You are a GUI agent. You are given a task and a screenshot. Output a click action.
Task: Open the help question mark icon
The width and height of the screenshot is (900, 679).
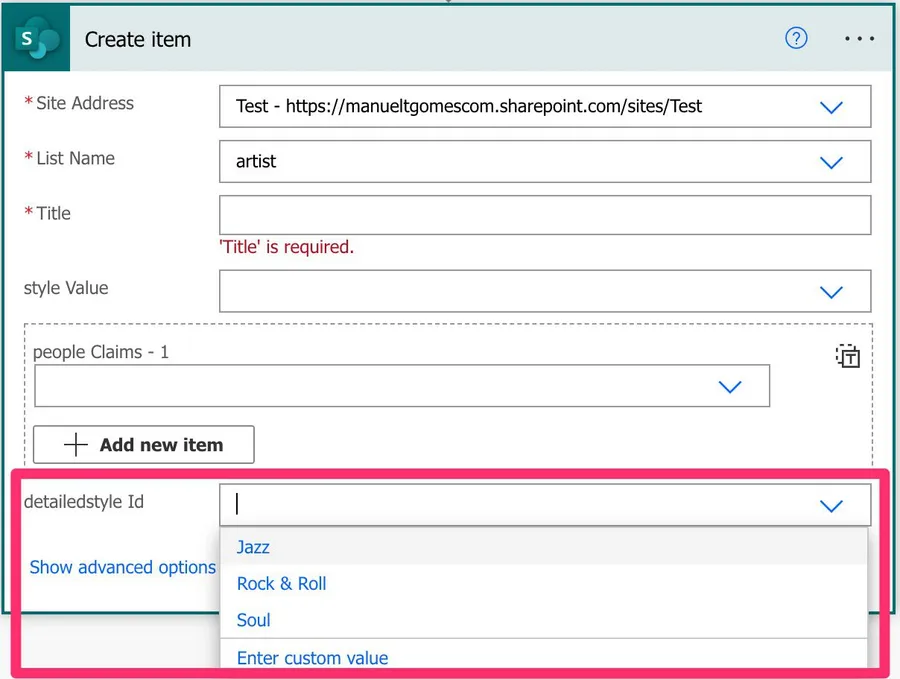click(796, 39)
